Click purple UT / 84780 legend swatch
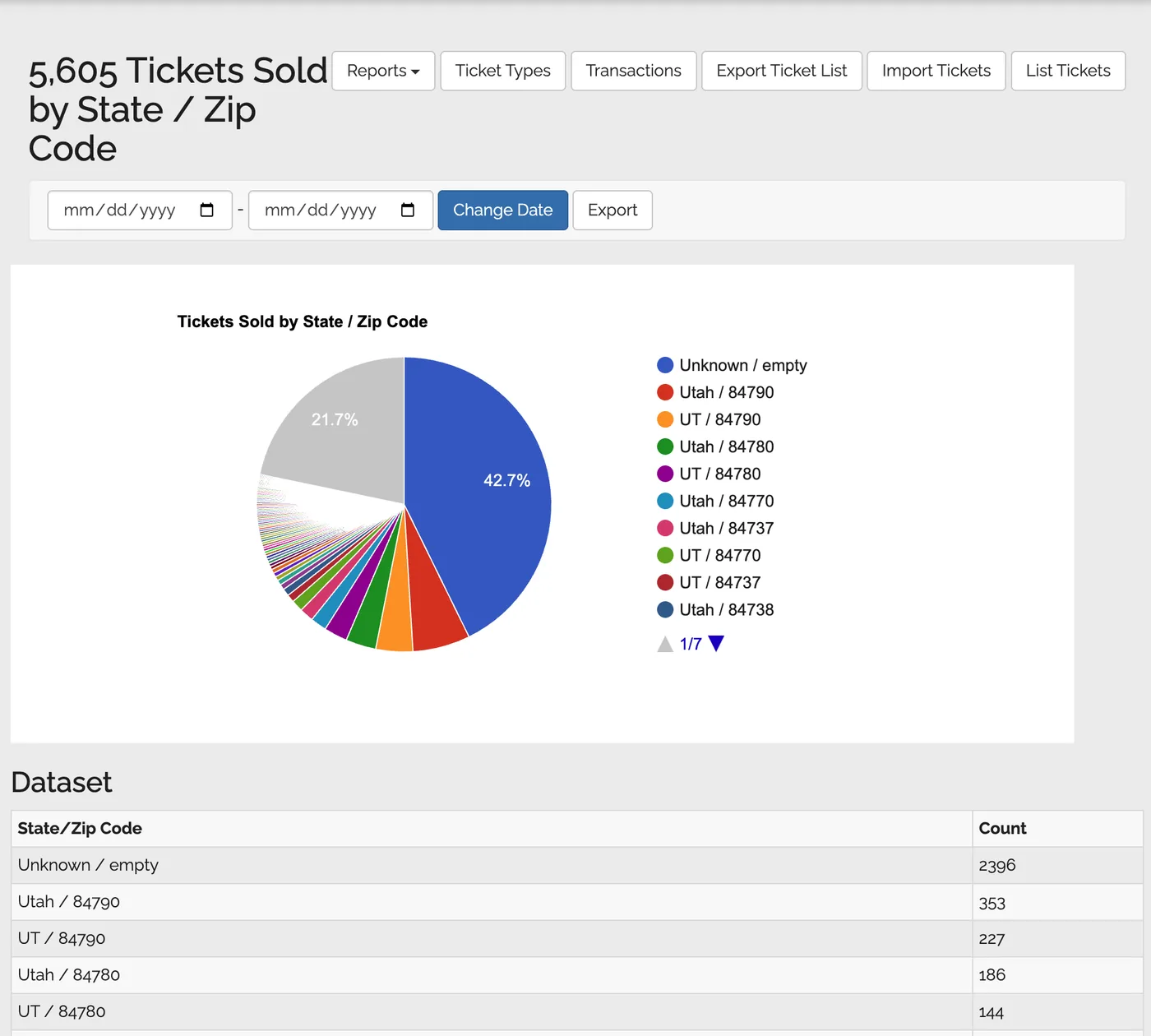Screen dimensions: 1151x1036 665,474
